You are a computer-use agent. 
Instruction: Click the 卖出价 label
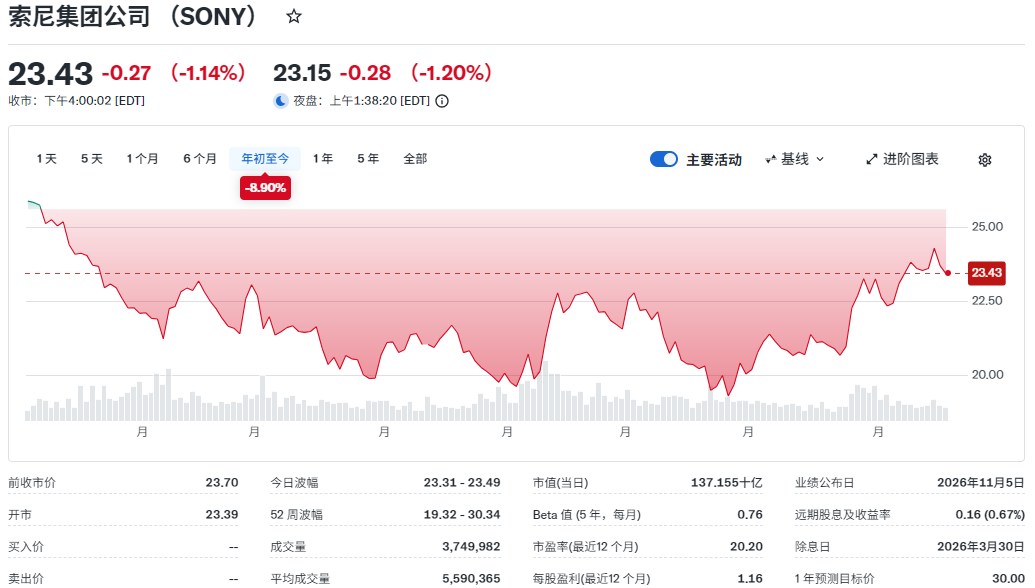(x=26, y=578)
